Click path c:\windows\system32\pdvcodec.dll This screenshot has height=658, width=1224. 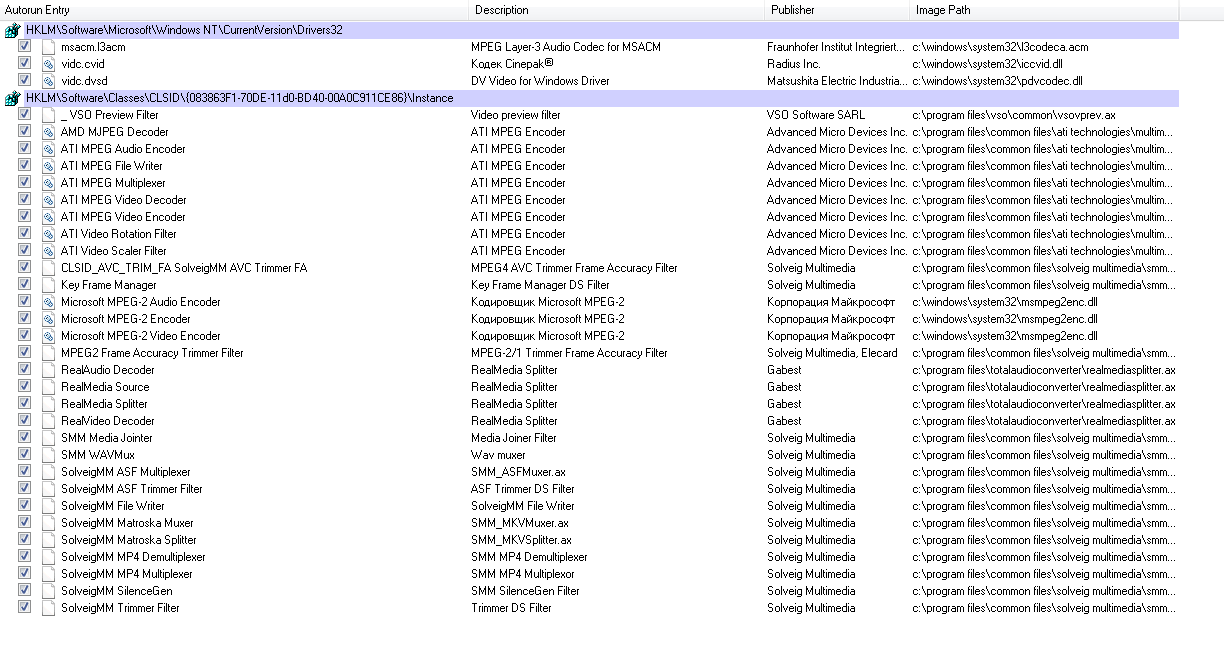click(x=998, y=81)
